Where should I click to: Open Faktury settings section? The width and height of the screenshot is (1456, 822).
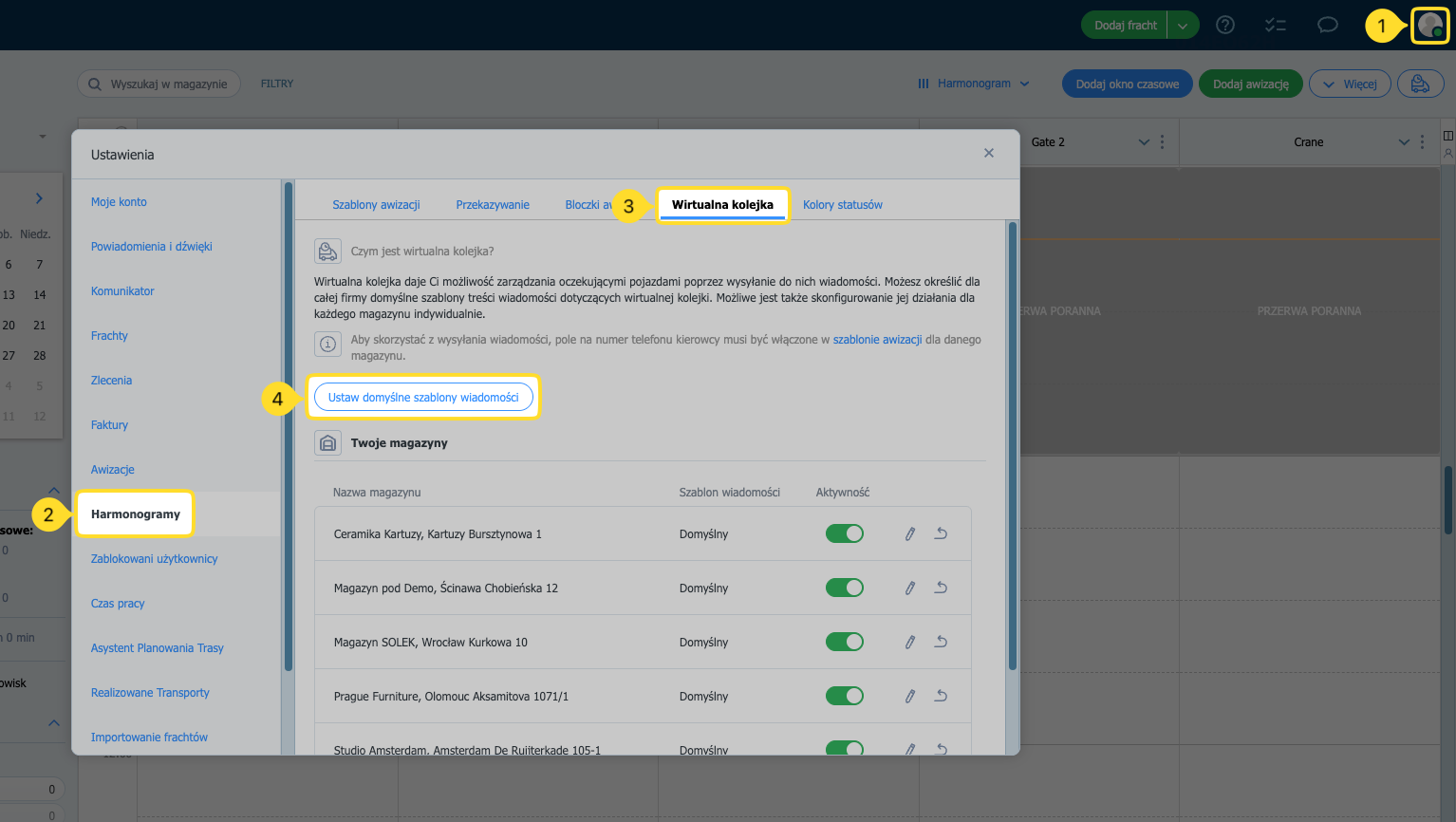point(109,425)
